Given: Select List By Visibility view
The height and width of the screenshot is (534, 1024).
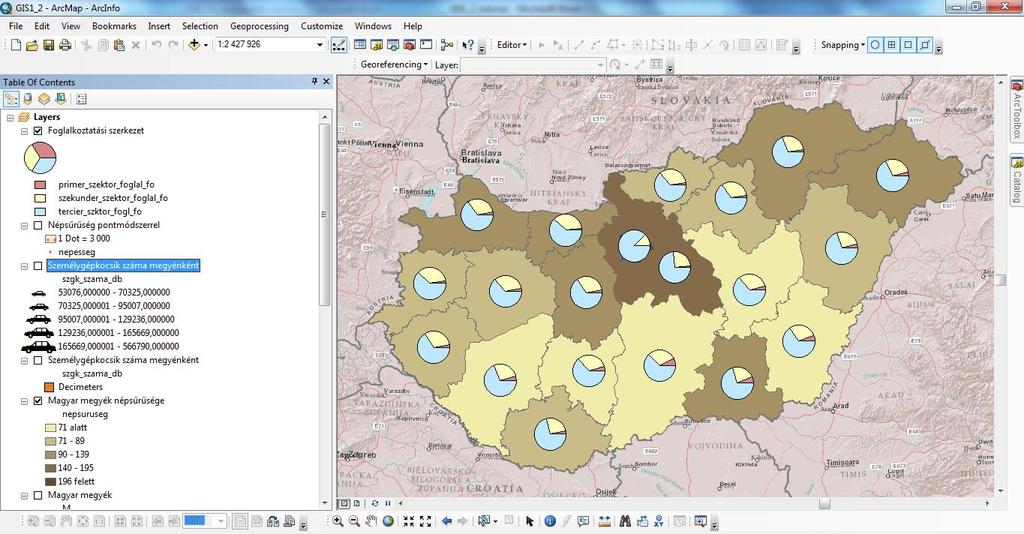Looking at the screenshot, I should click(x=44, y=99).
